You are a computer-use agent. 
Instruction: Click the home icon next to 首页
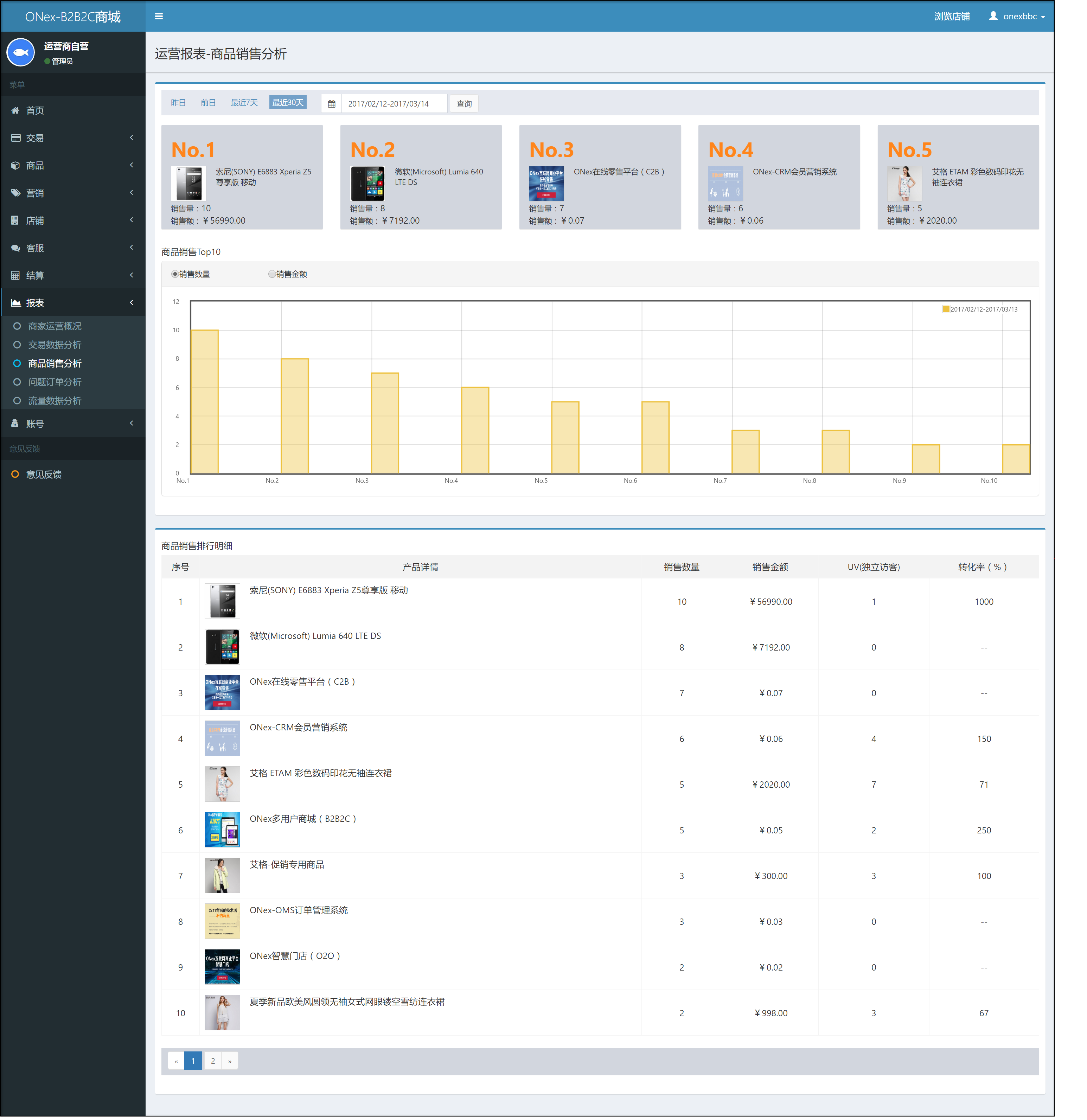coord(15,110)
